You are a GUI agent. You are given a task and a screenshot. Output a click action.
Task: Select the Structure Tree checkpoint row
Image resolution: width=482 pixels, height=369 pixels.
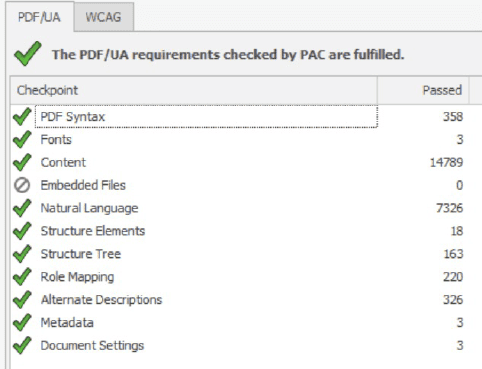coord(246,254)
